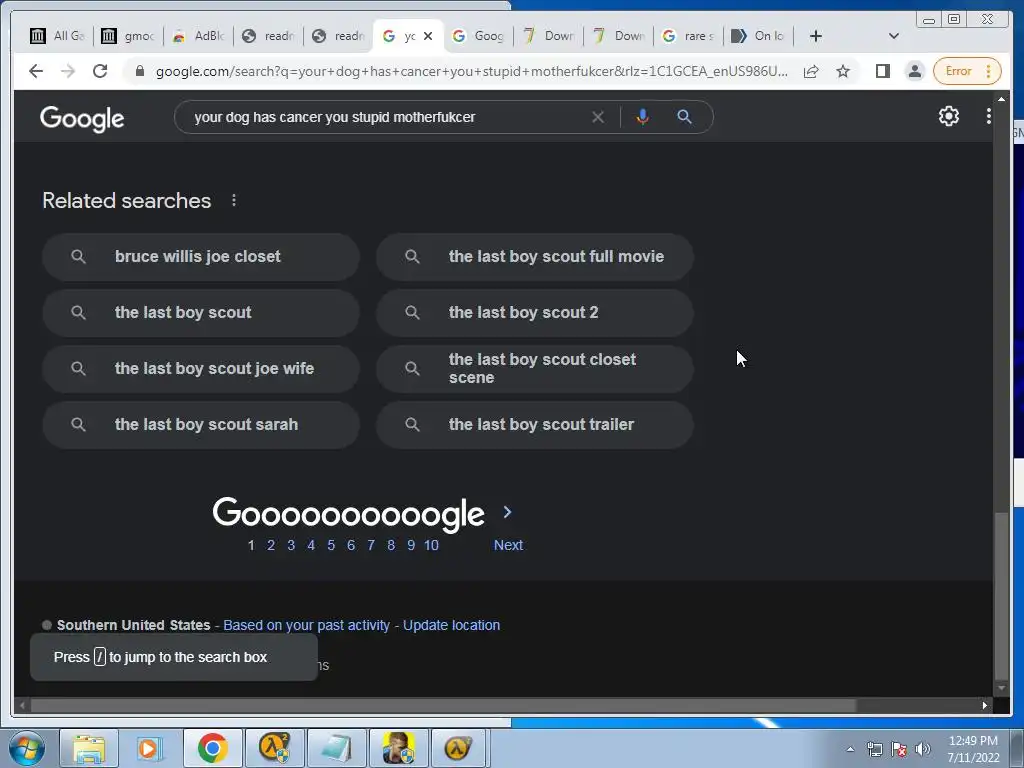The image size is (1024, 768).
Task: Click scrollbar down arrow
Action: click(x=1001, y=688)
